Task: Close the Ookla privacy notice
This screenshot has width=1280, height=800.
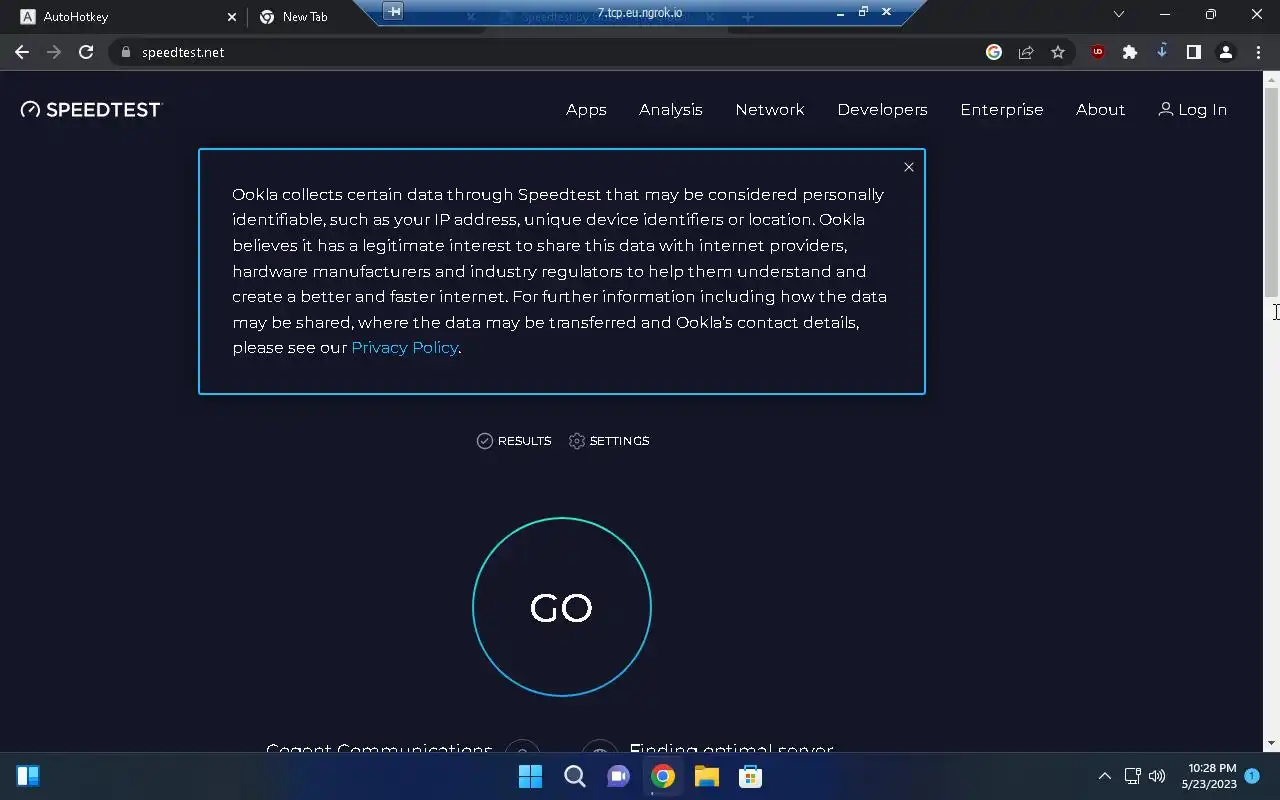Action: [909, 167]
